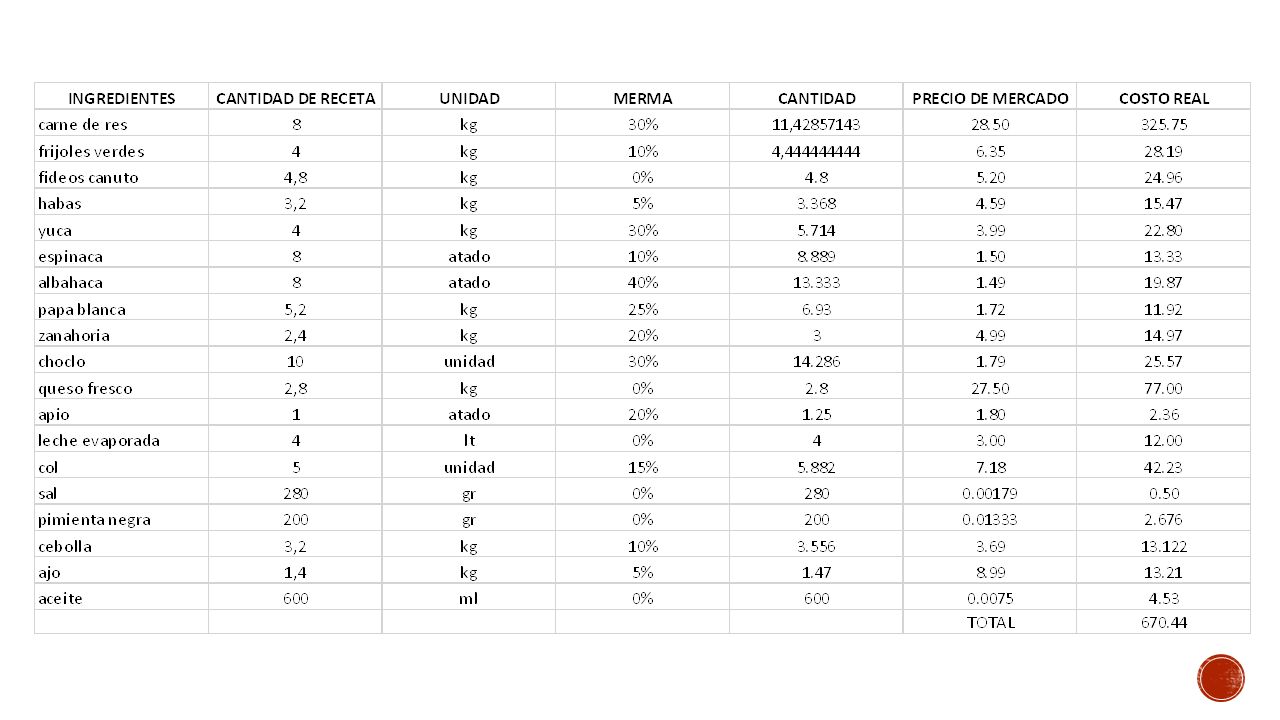Viewport: 1280px width, 720px height.
Task: Select the PRECIO DE MERCADO header
Action: pos(990,98)
